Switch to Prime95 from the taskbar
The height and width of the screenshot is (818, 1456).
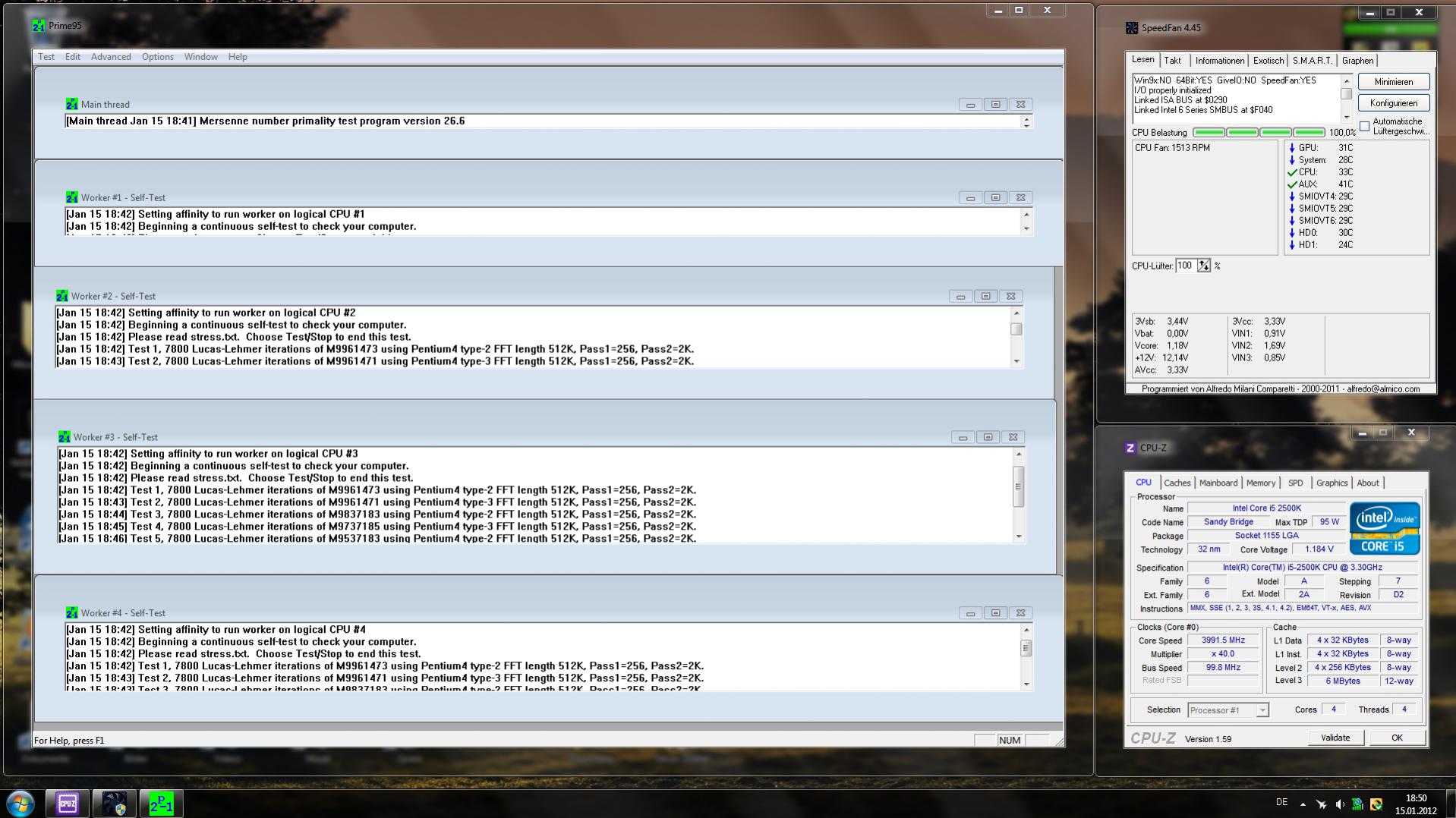click(162, 804)
